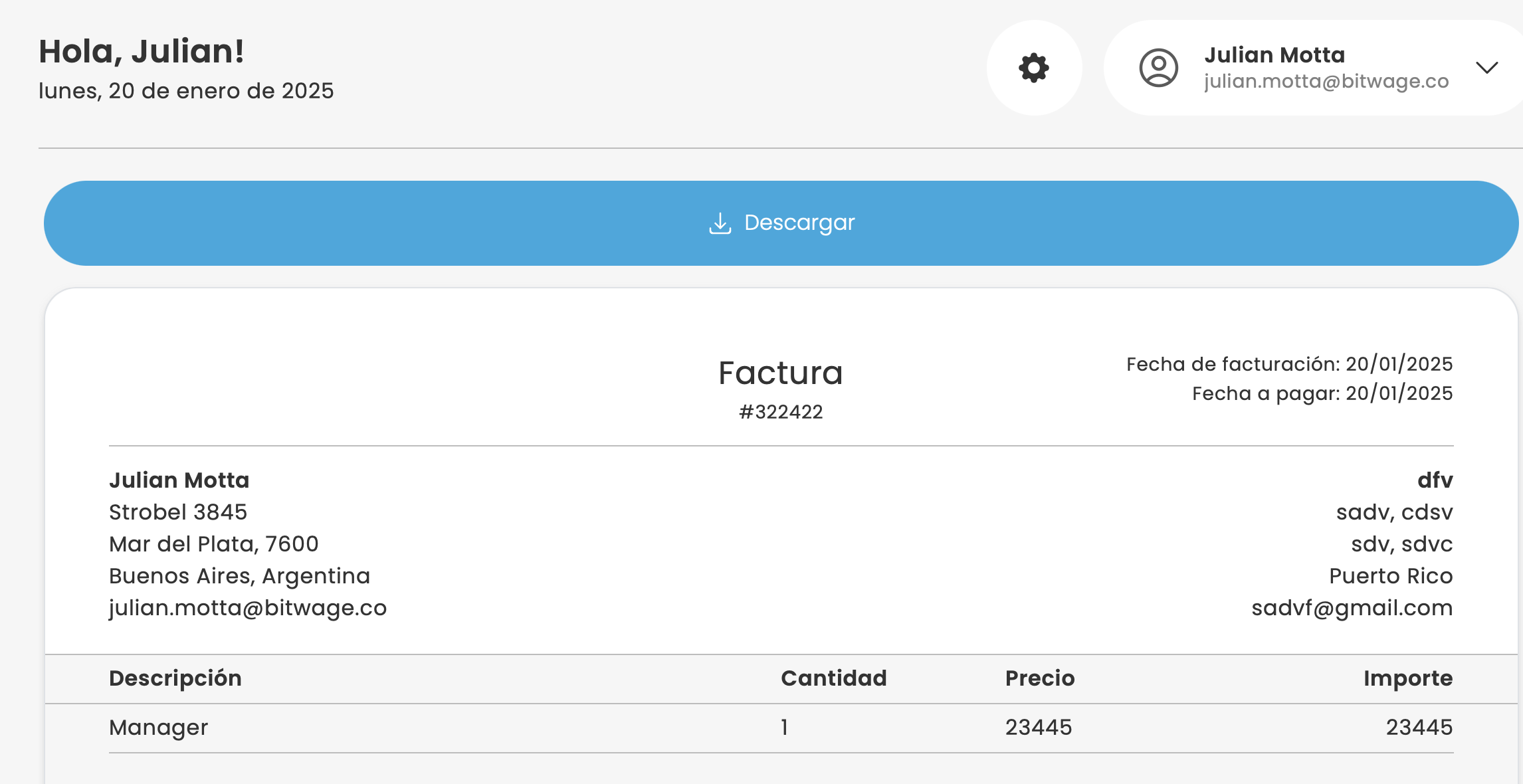Click the Fecha de facturación date text

point(1288,364)
